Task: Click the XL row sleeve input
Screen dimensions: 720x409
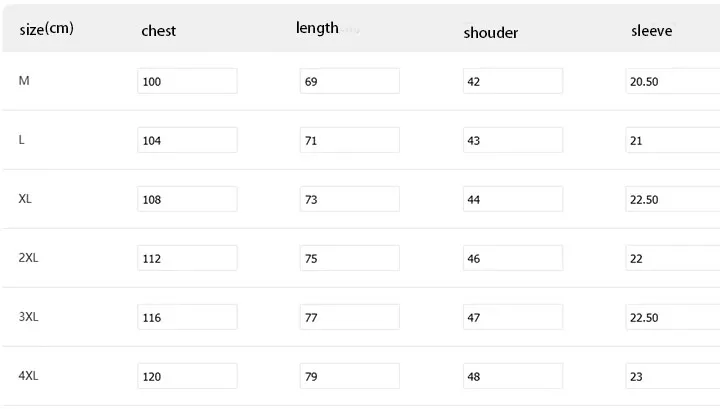Action: click(672, 199)
